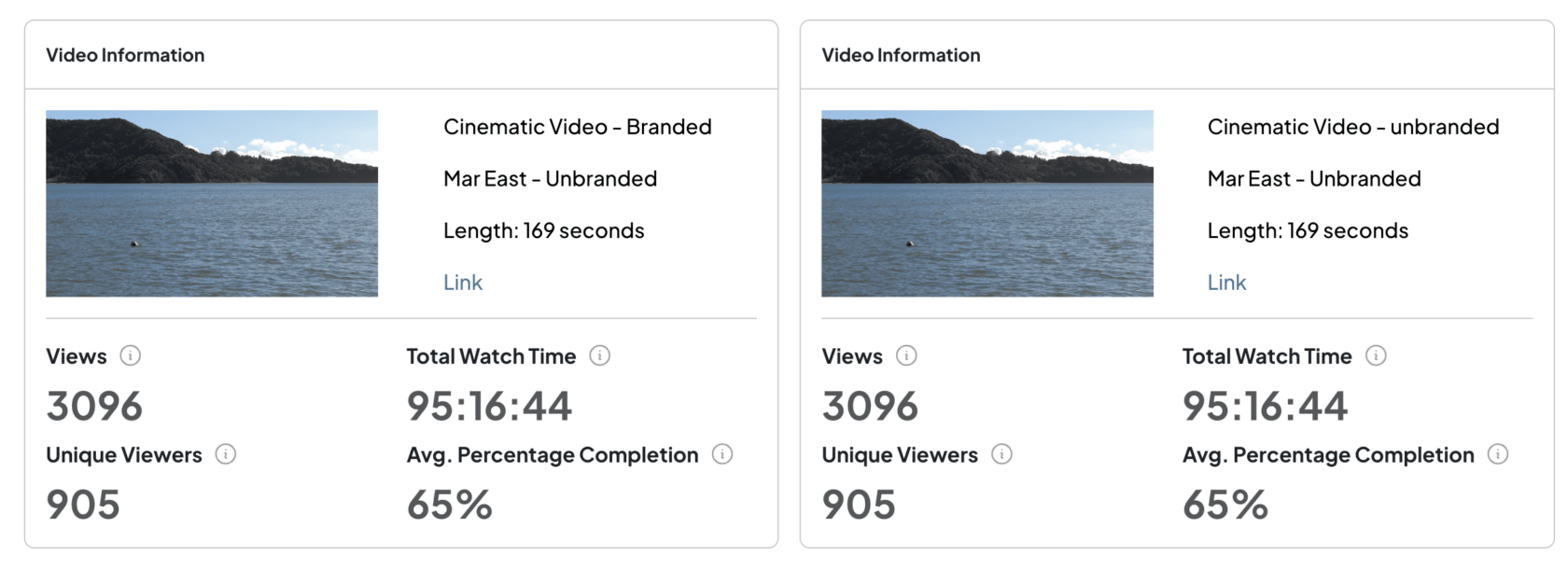
Task: Click the lake thumbnail of the unbranded video
Action: pyautogui.click(x=987, y=203)
